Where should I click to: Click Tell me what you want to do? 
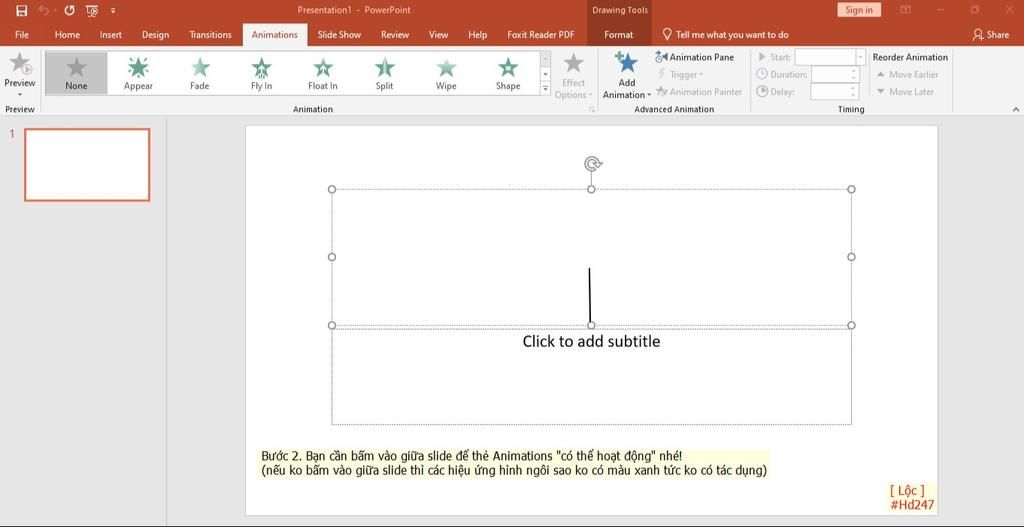tap(731, 34)
